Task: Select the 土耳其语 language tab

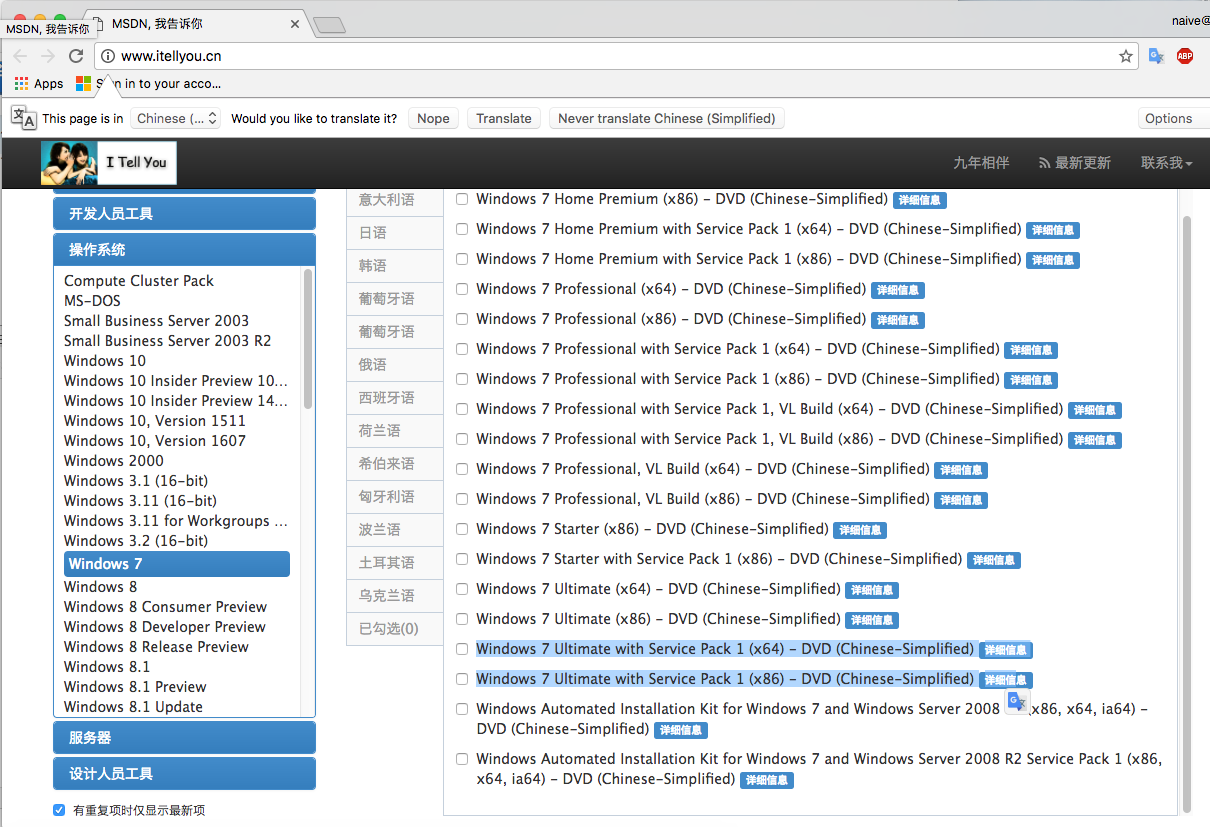Action: (x=395, y=563)
